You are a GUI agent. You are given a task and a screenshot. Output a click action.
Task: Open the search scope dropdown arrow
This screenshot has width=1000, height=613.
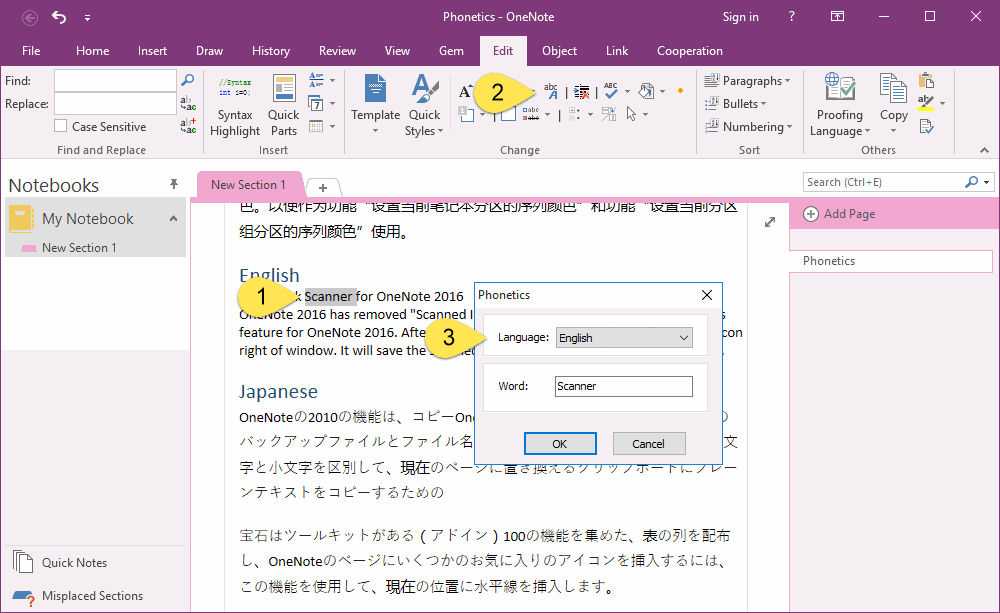(x=987, y=182)
